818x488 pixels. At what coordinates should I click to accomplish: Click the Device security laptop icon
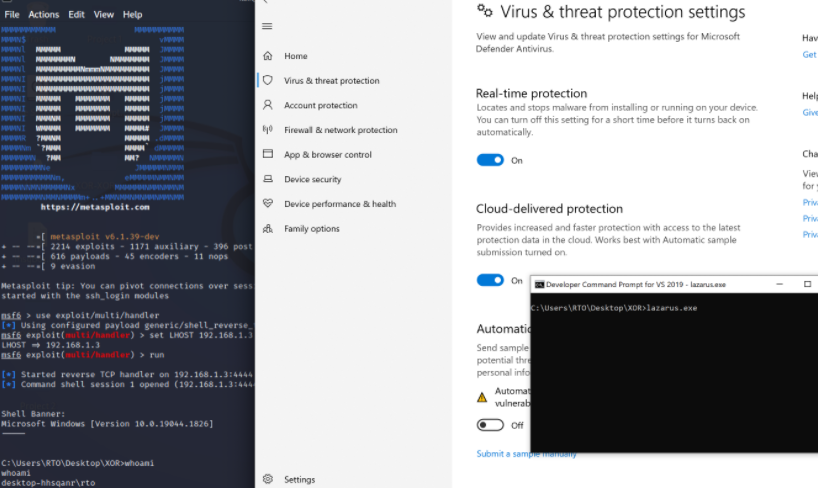click(x=268, y=179)
